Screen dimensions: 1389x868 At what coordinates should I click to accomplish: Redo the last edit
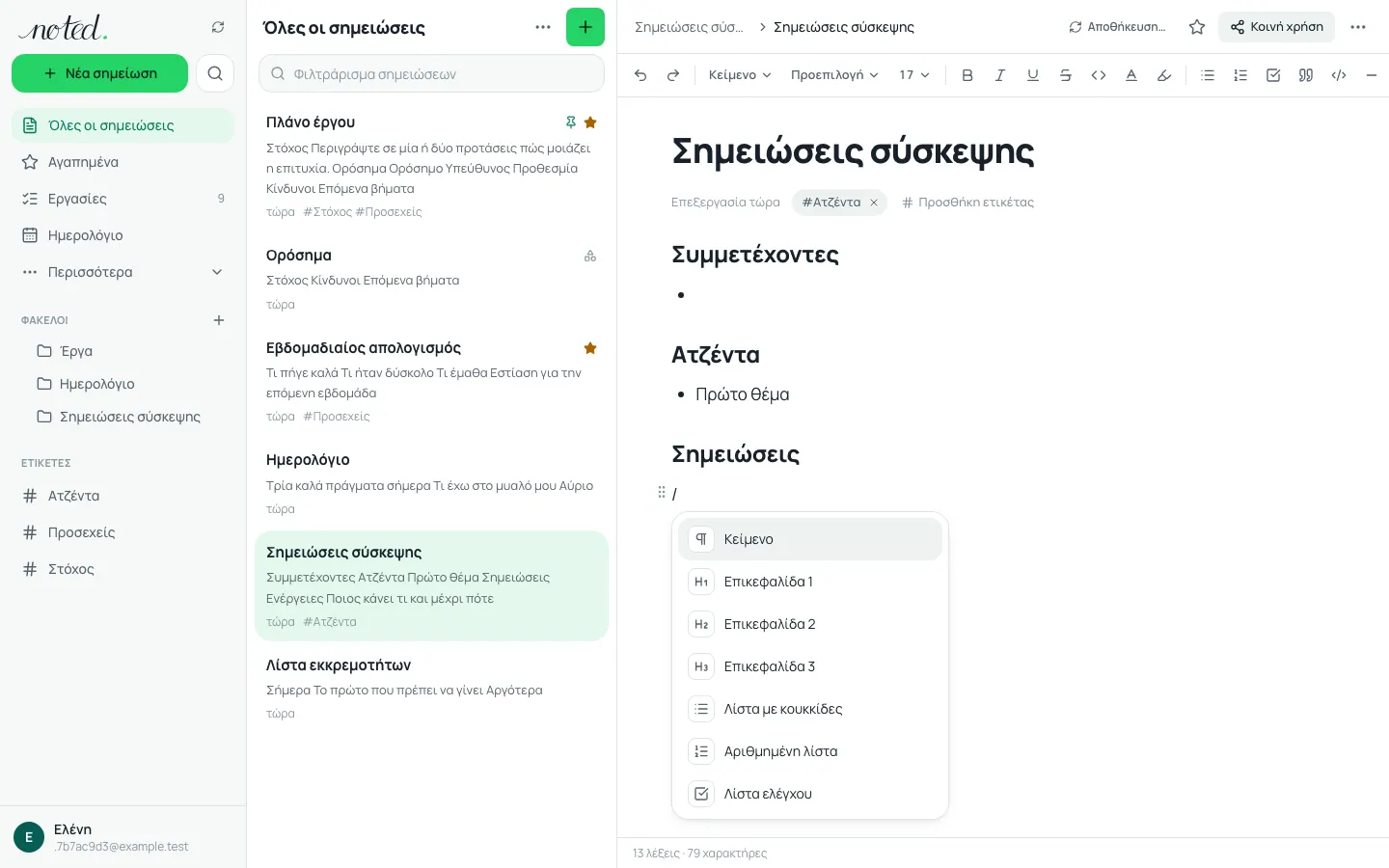pos(673,75)
